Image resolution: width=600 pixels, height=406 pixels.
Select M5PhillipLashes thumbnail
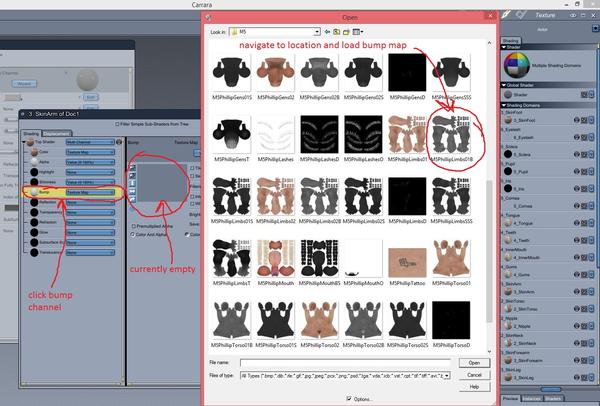[276, 135]
